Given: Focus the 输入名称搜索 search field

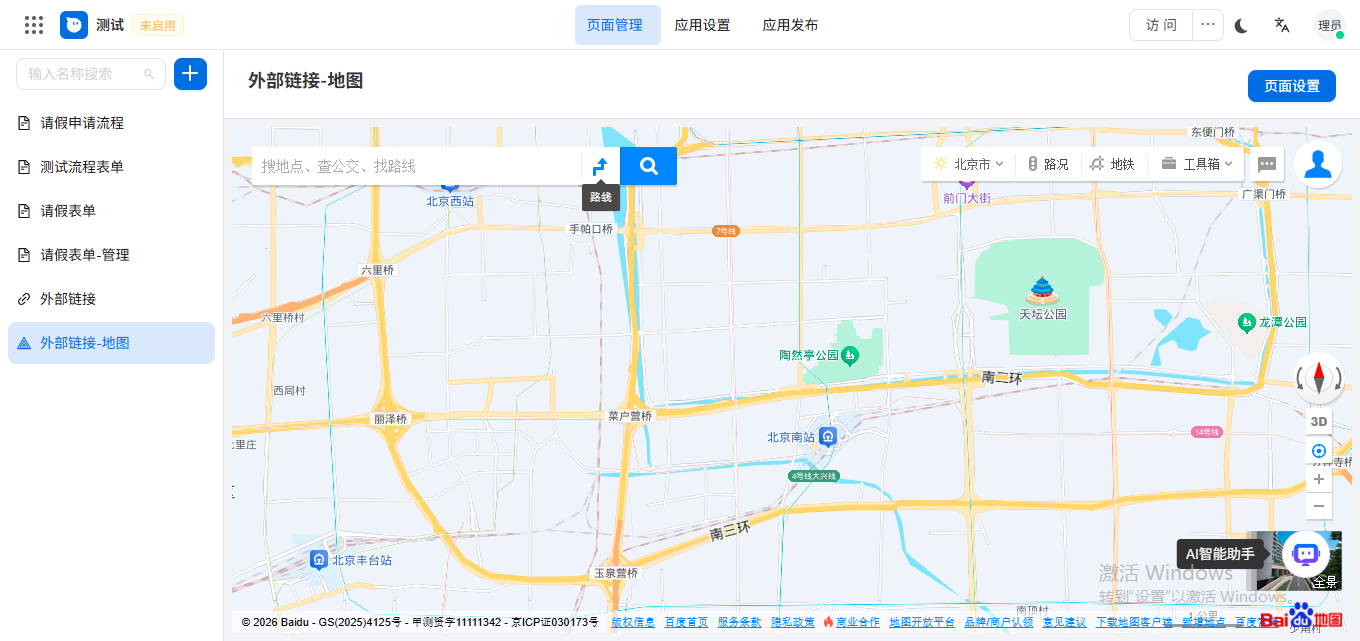Looking at the screenshot, I should (91, 74).
